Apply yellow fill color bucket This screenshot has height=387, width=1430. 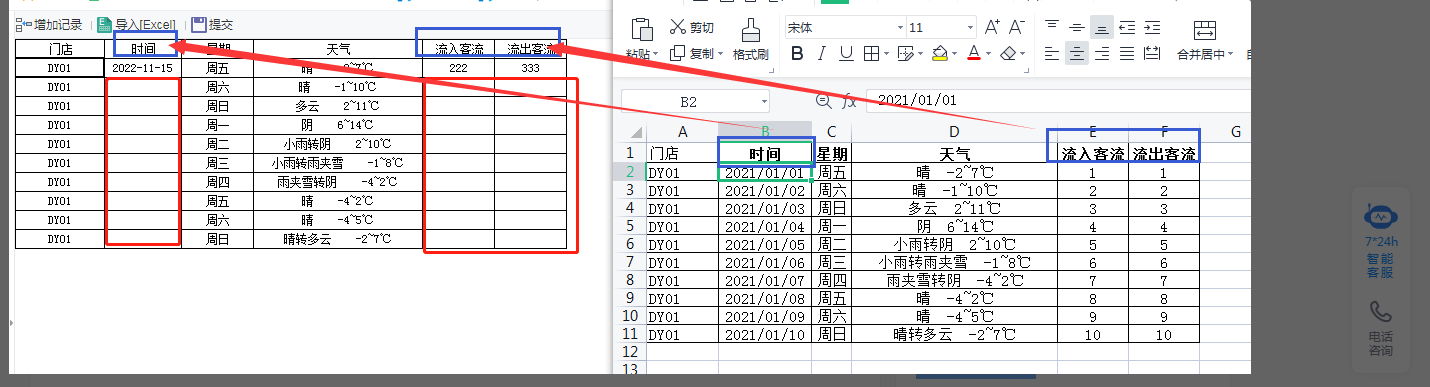click(939, 53)
